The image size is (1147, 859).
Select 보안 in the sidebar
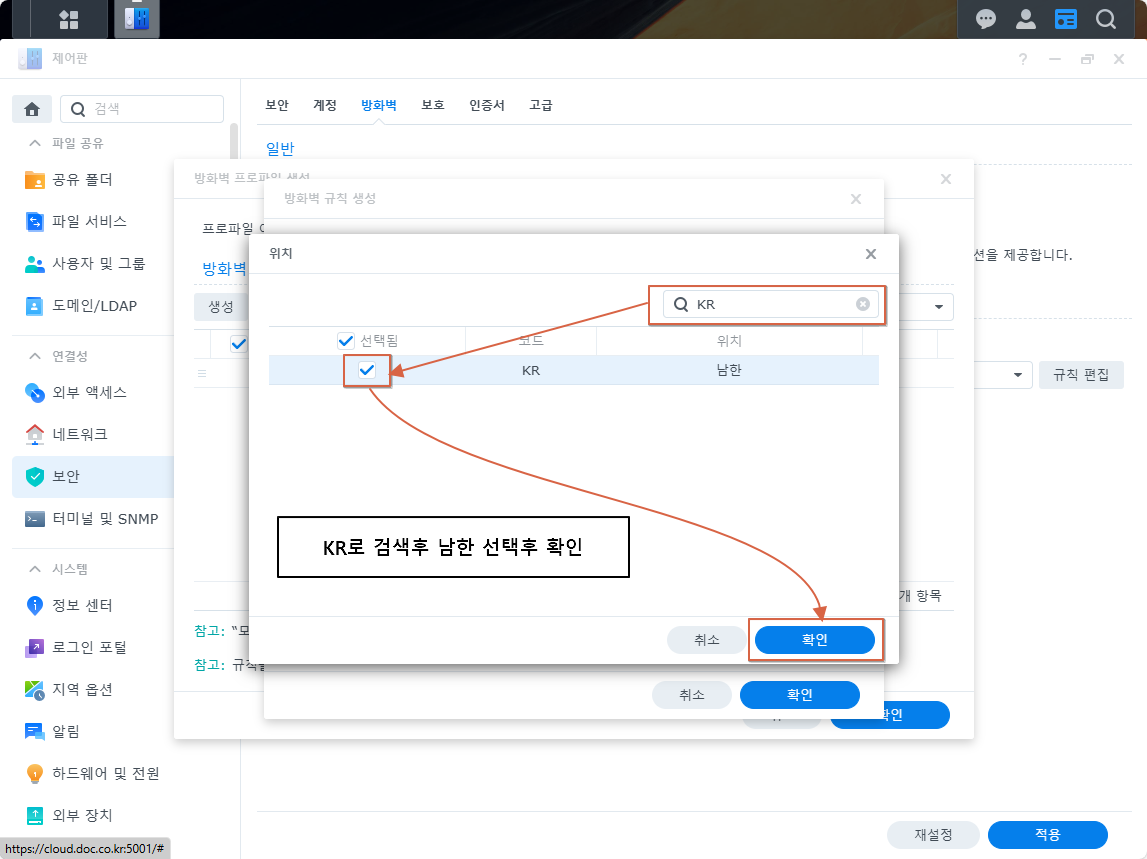click(x=94, y=477)
